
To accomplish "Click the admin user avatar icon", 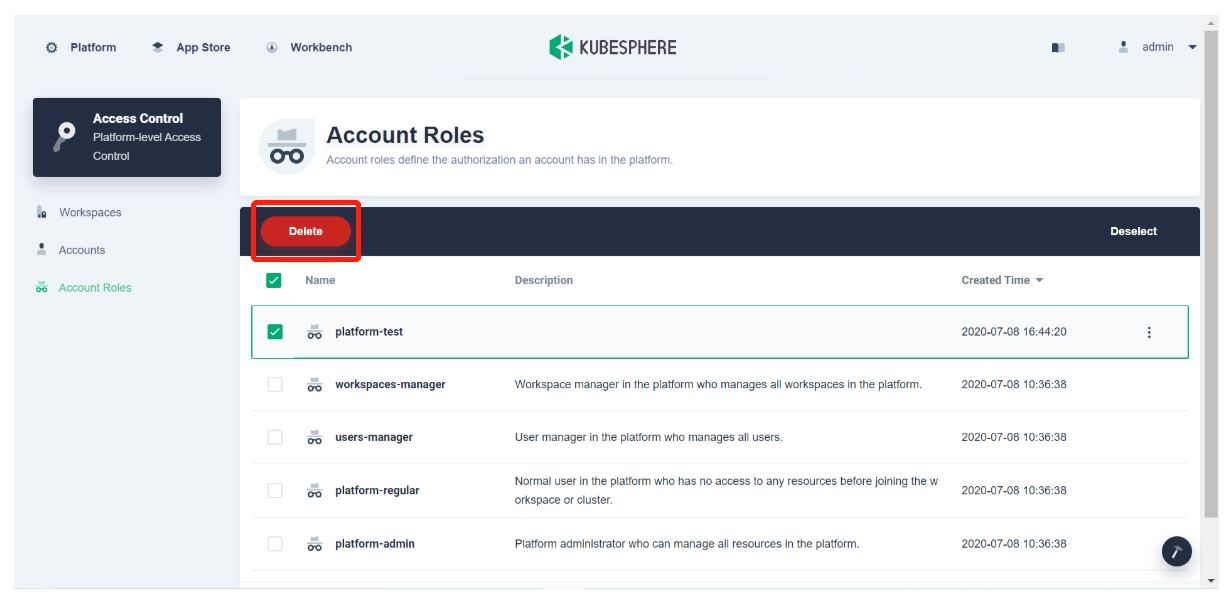I will tap(1124, 47).
